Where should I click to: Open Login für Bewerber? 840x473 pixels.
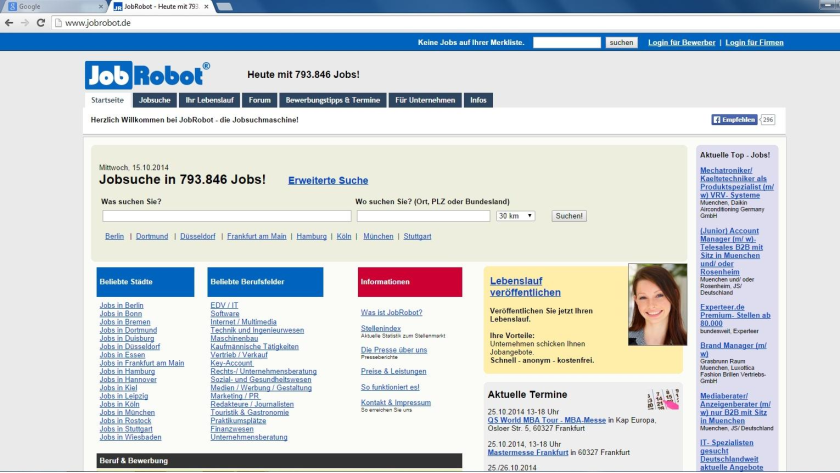[681, 42]
